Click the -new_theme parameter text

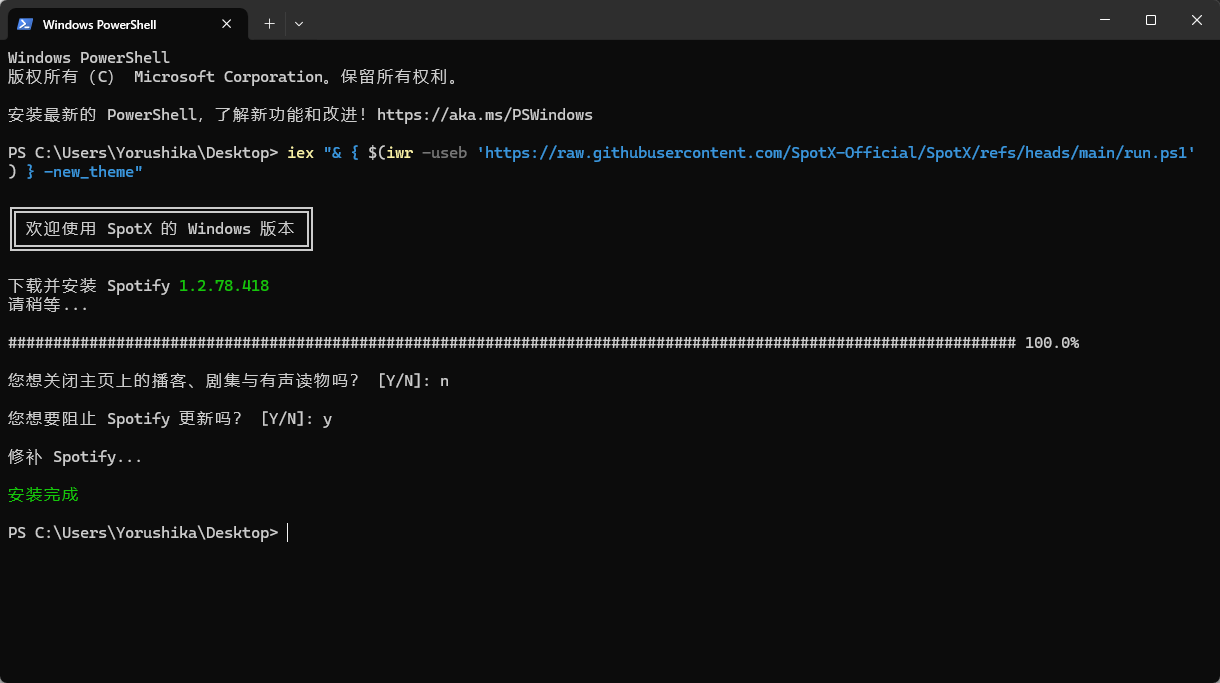tap(93, 172)
